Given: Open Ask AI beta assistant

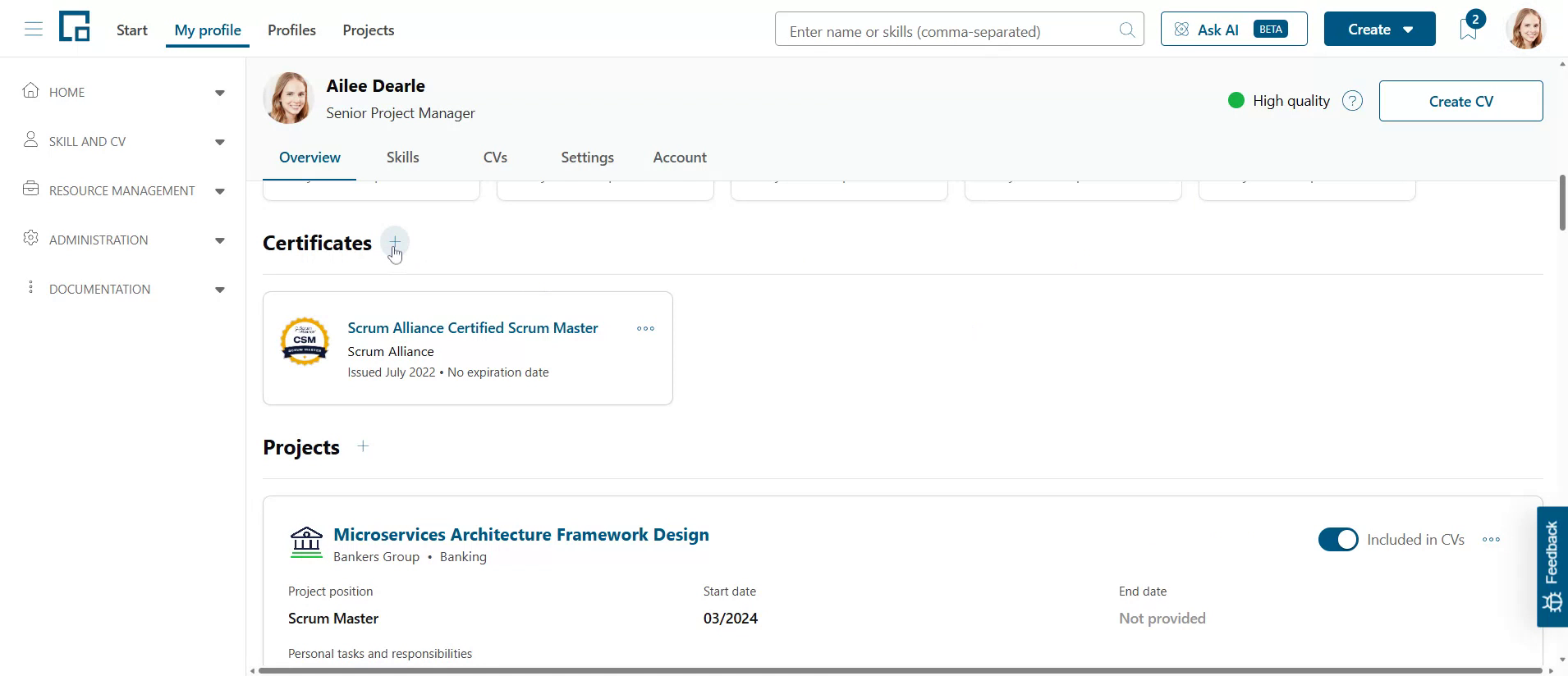Looking at the screenshot, I should click(1234, 29).
